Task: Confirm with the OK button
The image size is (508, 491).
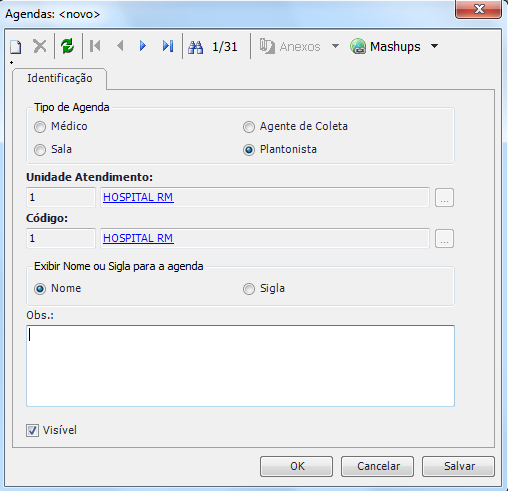Action: pyautogui.click(x=296, y=466)
